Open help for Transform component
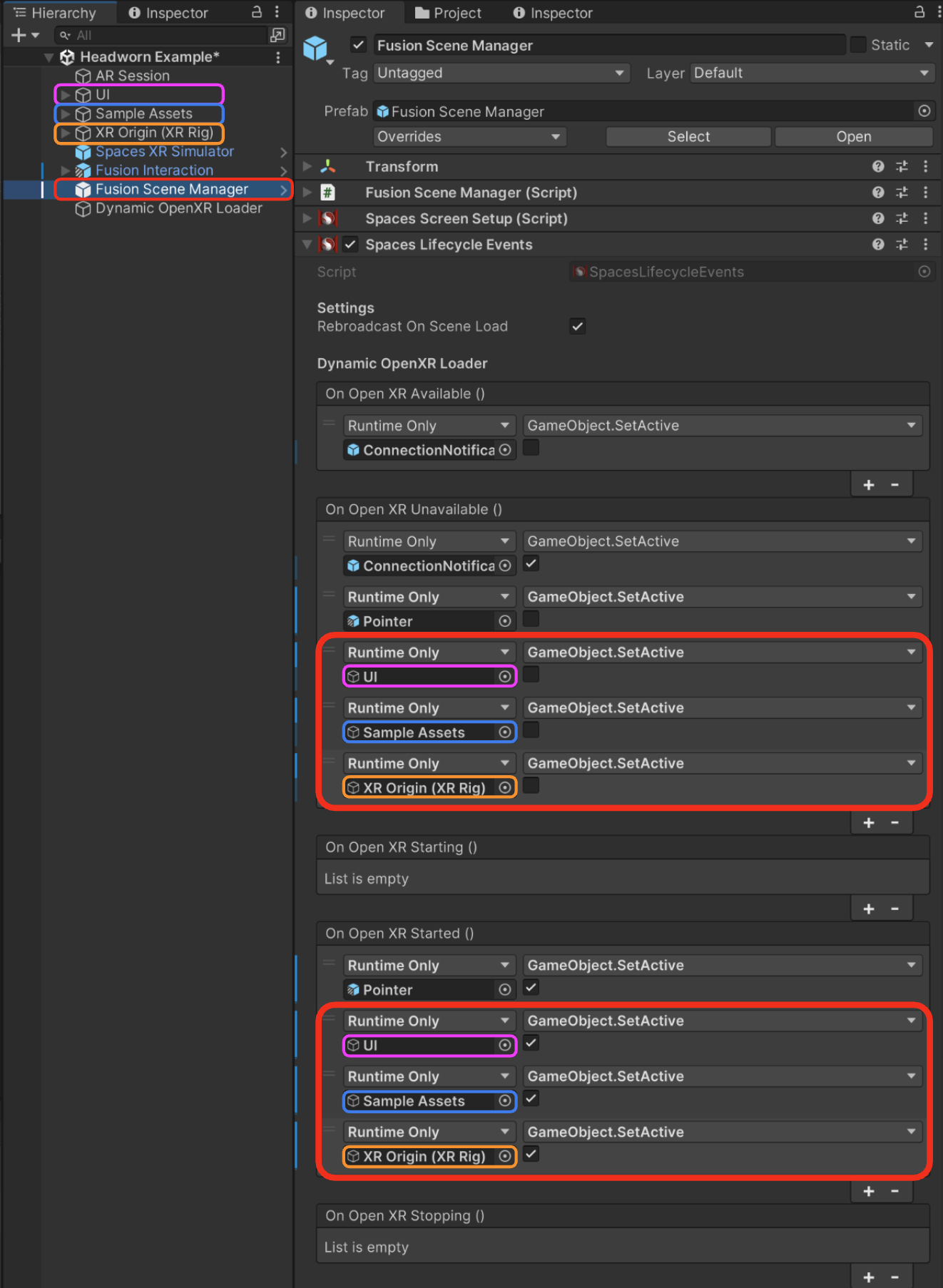The width and height of the screenshot is (943, 1288). [878, 166]
